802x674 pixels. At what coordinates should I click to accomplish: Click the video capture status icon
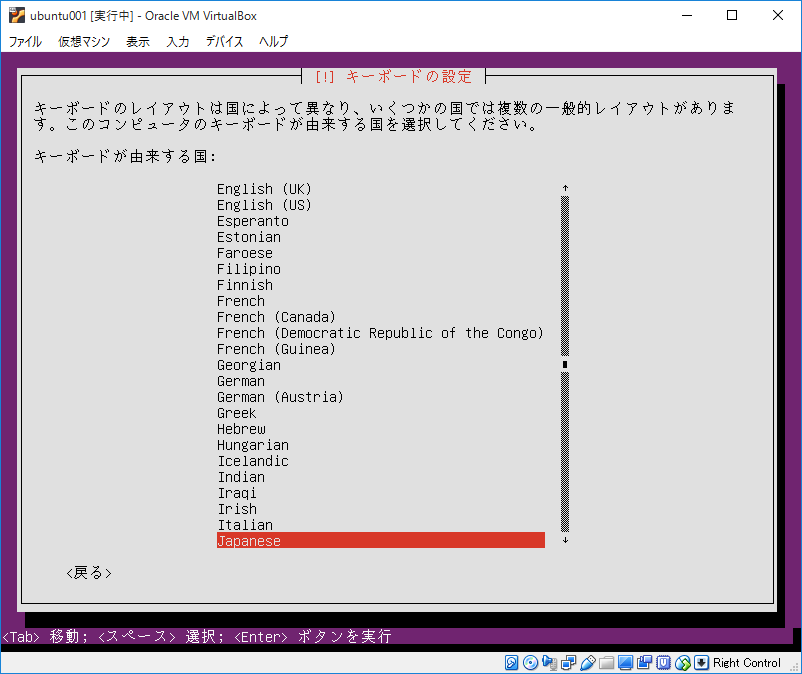tap(644, 663)
